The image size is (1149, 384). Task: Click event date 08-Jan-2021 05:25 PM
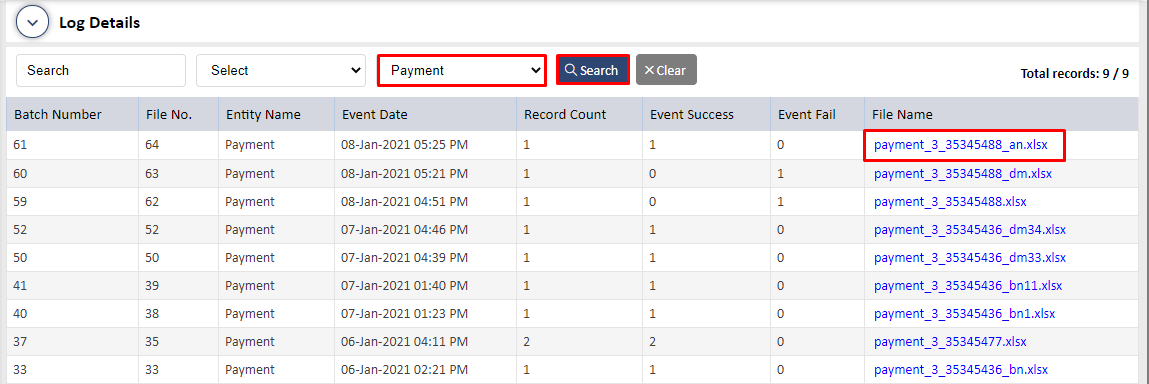coord(404,145)
